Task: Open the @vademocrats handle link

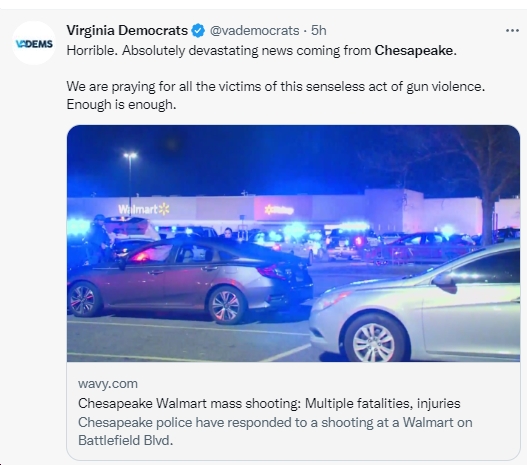Action: pyautogui.click(x=254, y=31)
